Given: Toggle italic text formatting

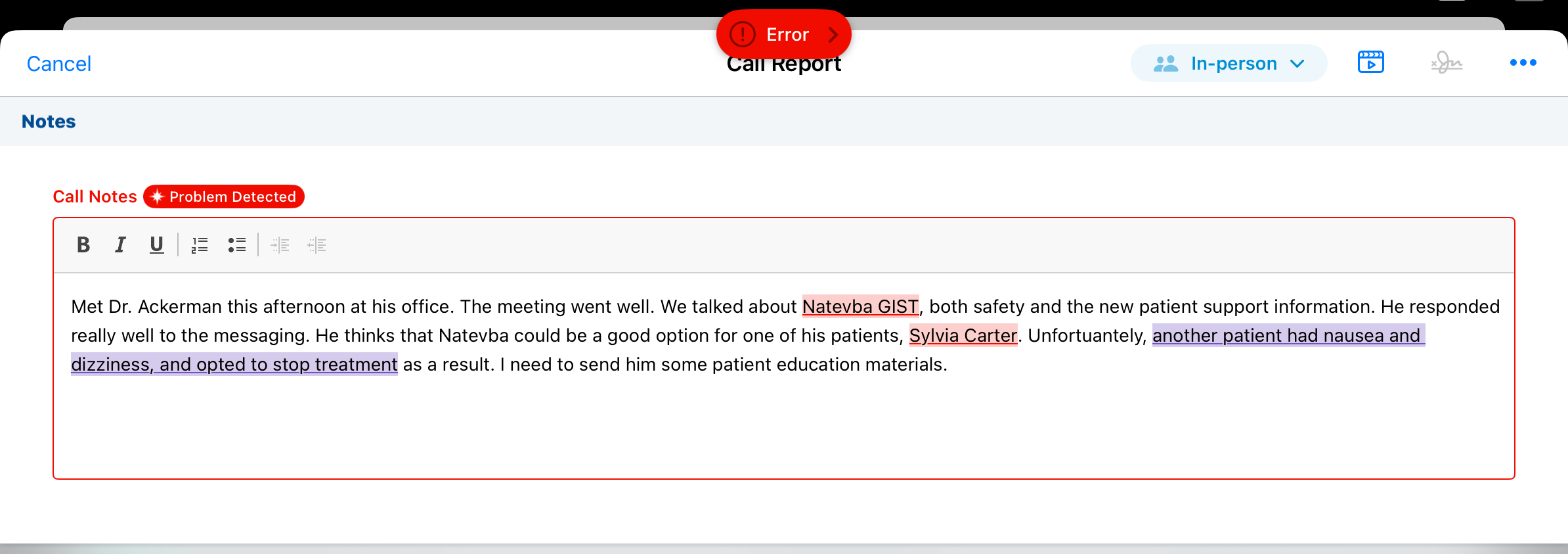Looking at the screenshot, I should coord(120,245).
